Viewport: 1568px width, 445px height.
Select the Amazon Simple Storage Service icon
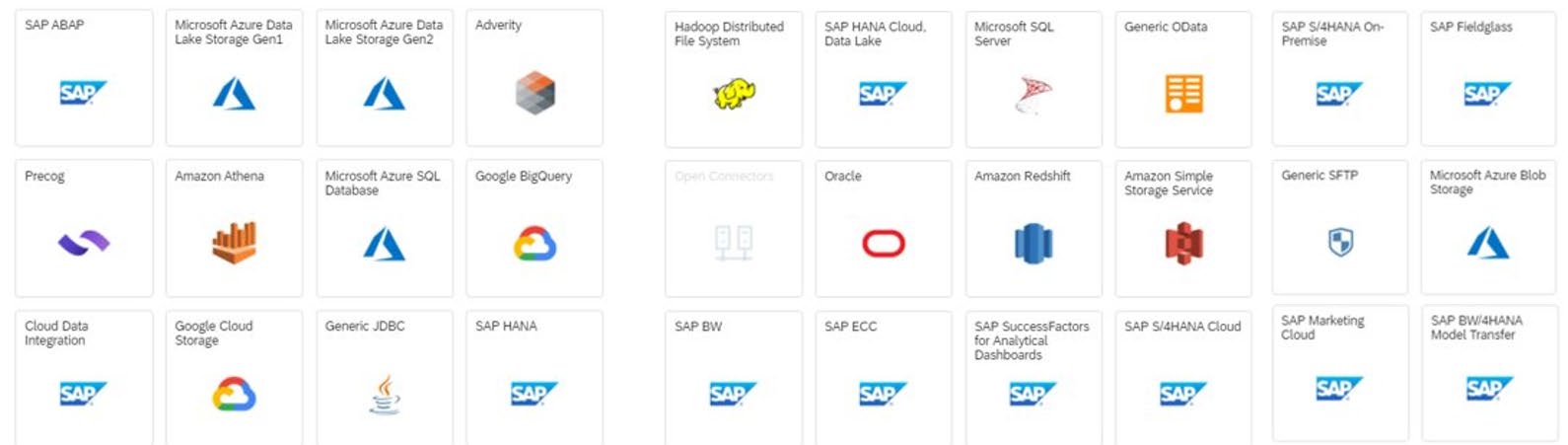1183,244
